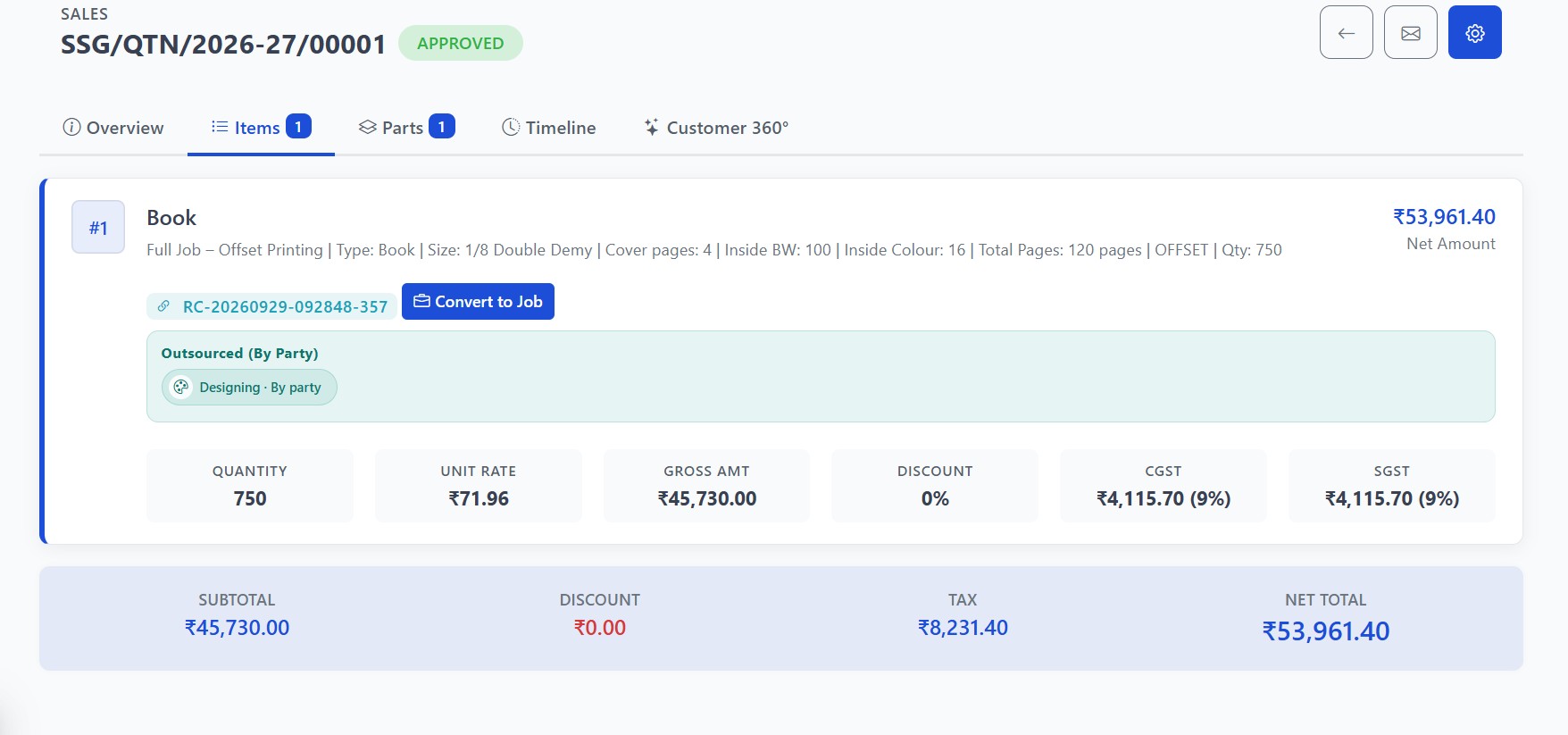
Task: Click the Subtotal ₹45,730.00 amount
Action: tap(237, 628)
